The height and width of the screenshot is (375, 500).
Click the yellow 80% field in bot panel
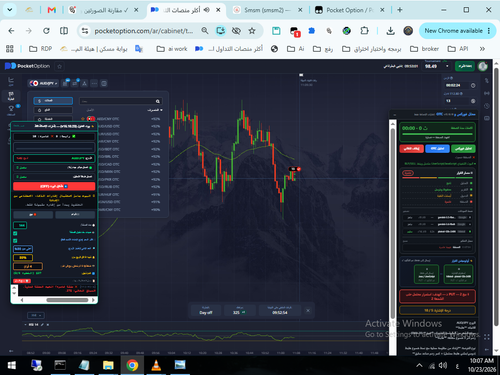coord(23,257)
